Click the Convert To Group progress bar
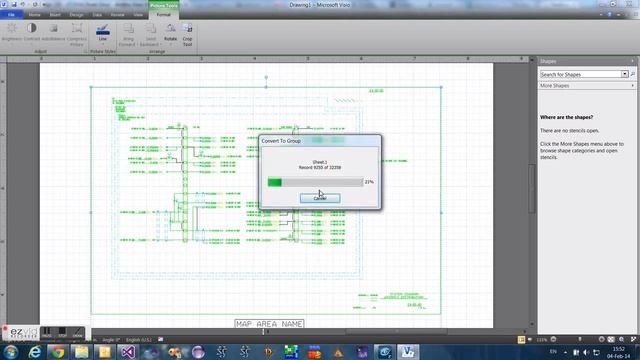Image resolution: width=640 pixels, height=360 pixels. (315, 182)
